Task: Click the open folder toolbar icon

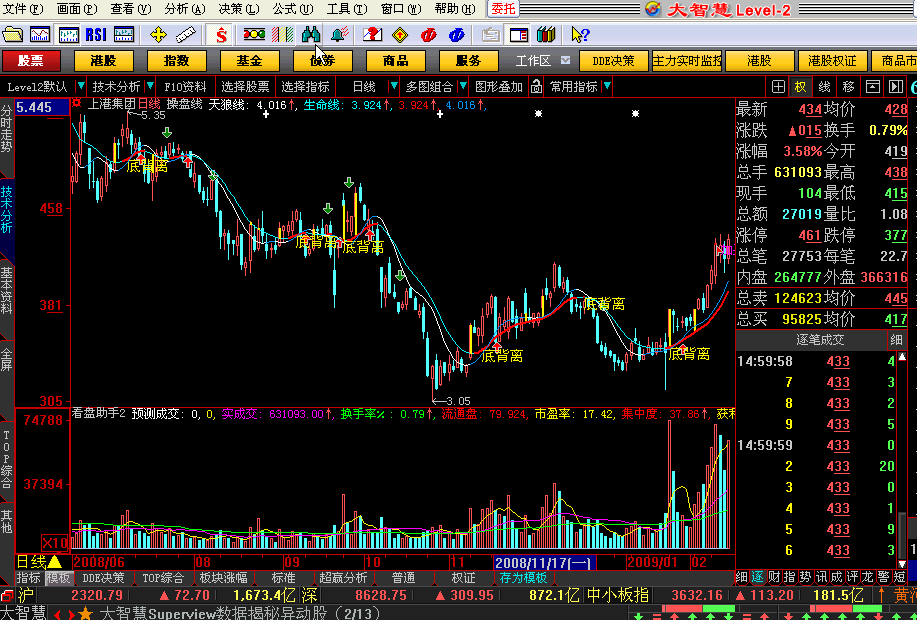Action: point(12,35)
